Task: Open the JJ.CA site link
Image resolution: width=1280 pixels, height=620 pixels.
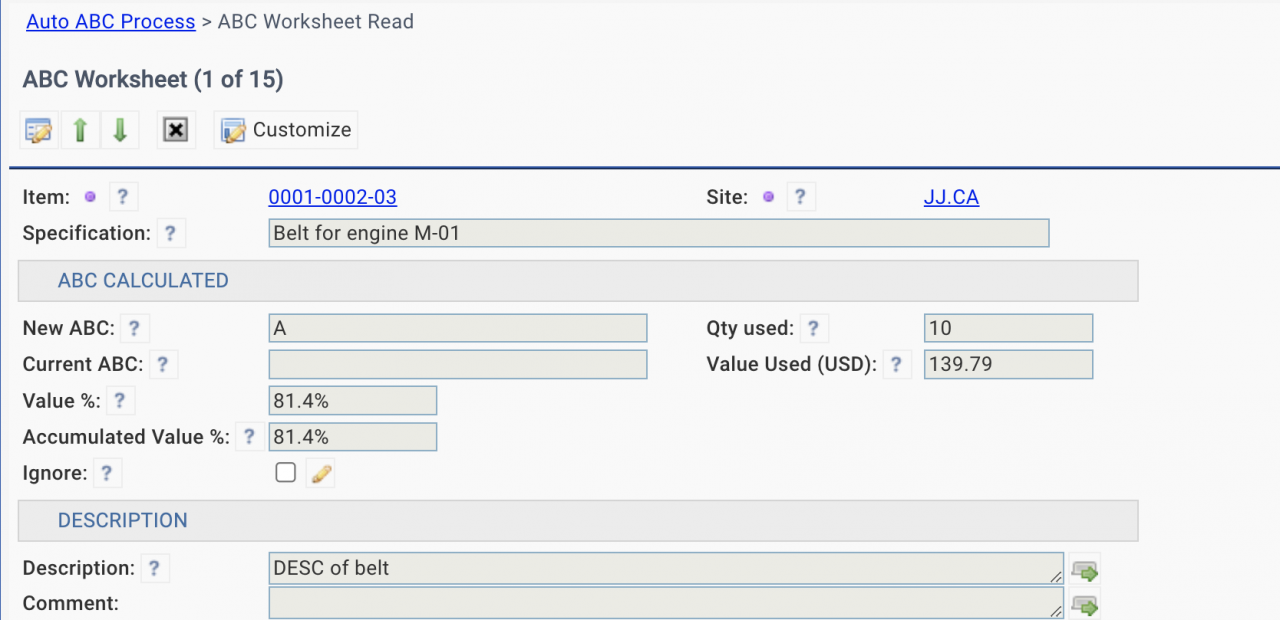Action: 951,197
